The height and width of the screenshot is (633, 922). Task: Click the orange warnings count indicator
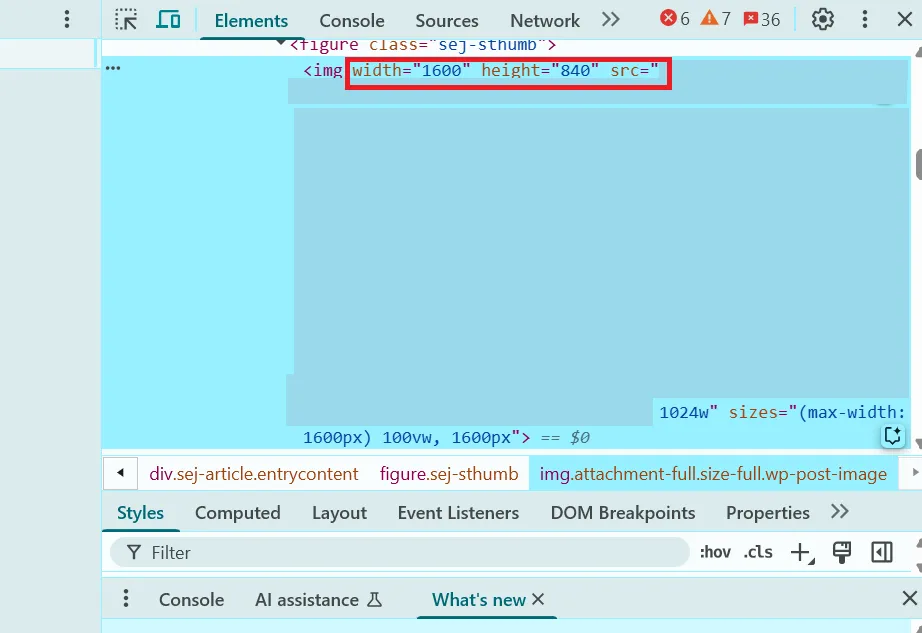[x=716, y=19]
